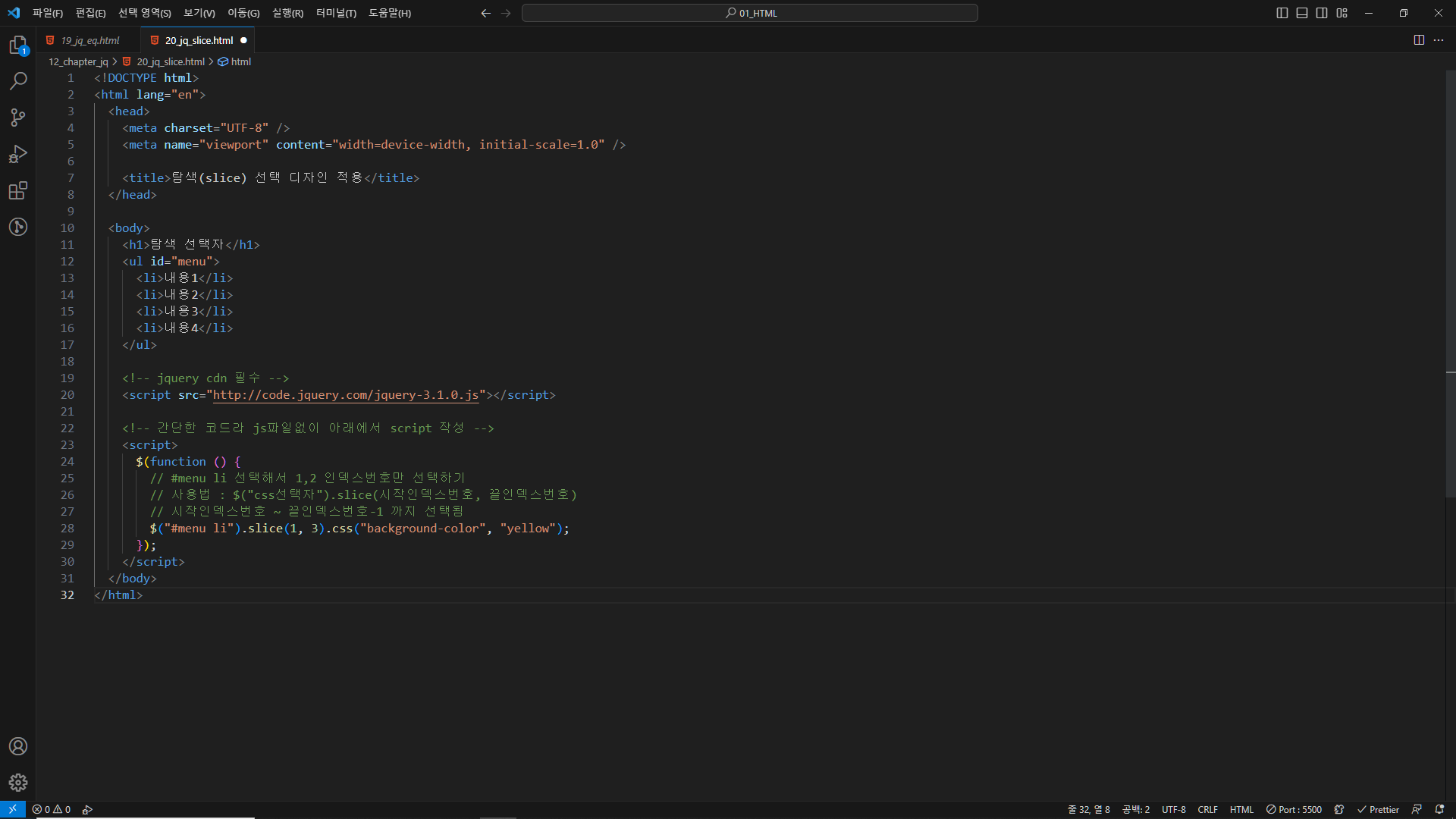Open the Explorer view icon
Screen dimensions: 1456x819
18,45
